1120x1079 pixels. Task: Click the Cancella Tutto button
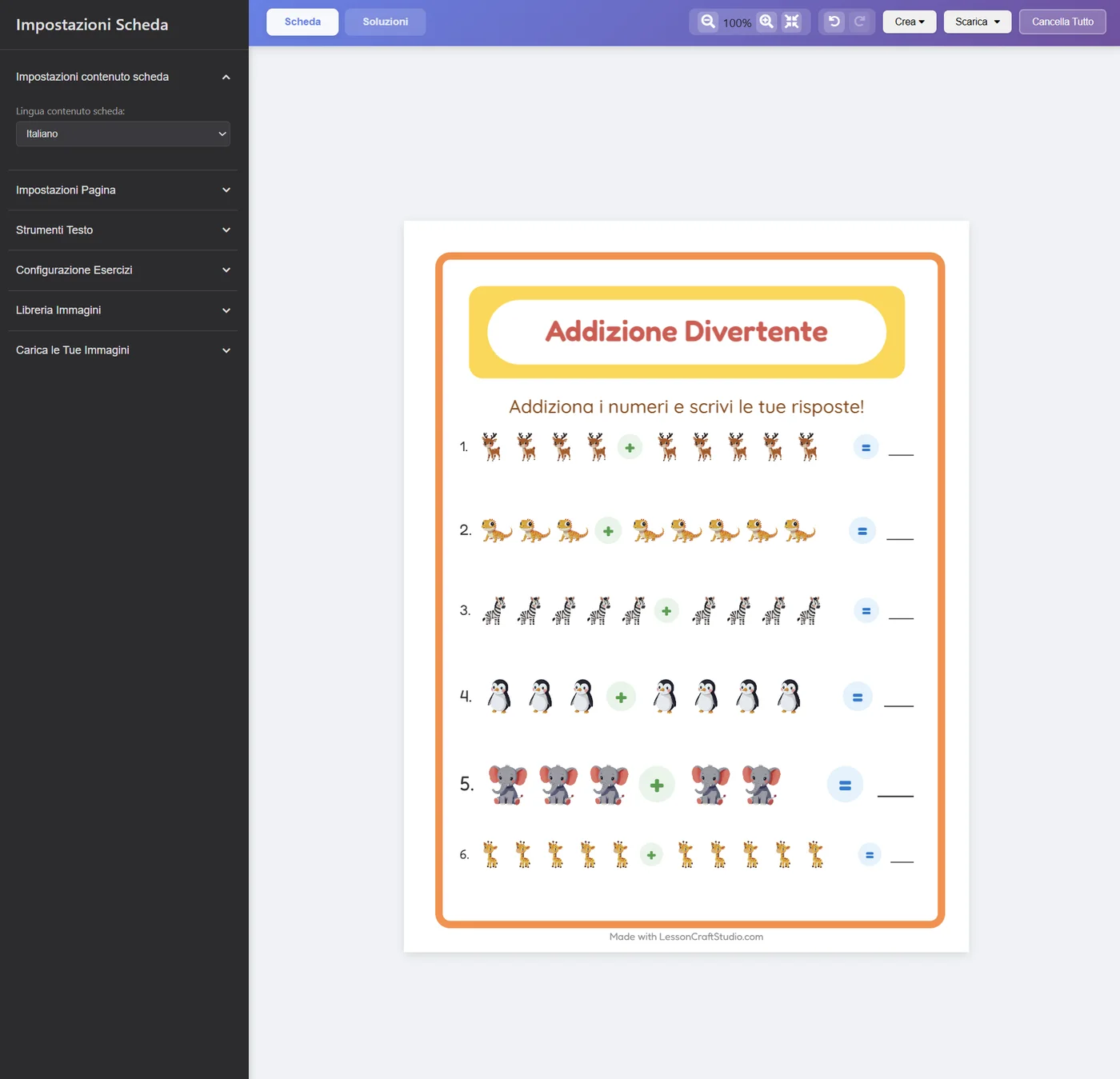pyautogui.click(x=1062, y=22)
